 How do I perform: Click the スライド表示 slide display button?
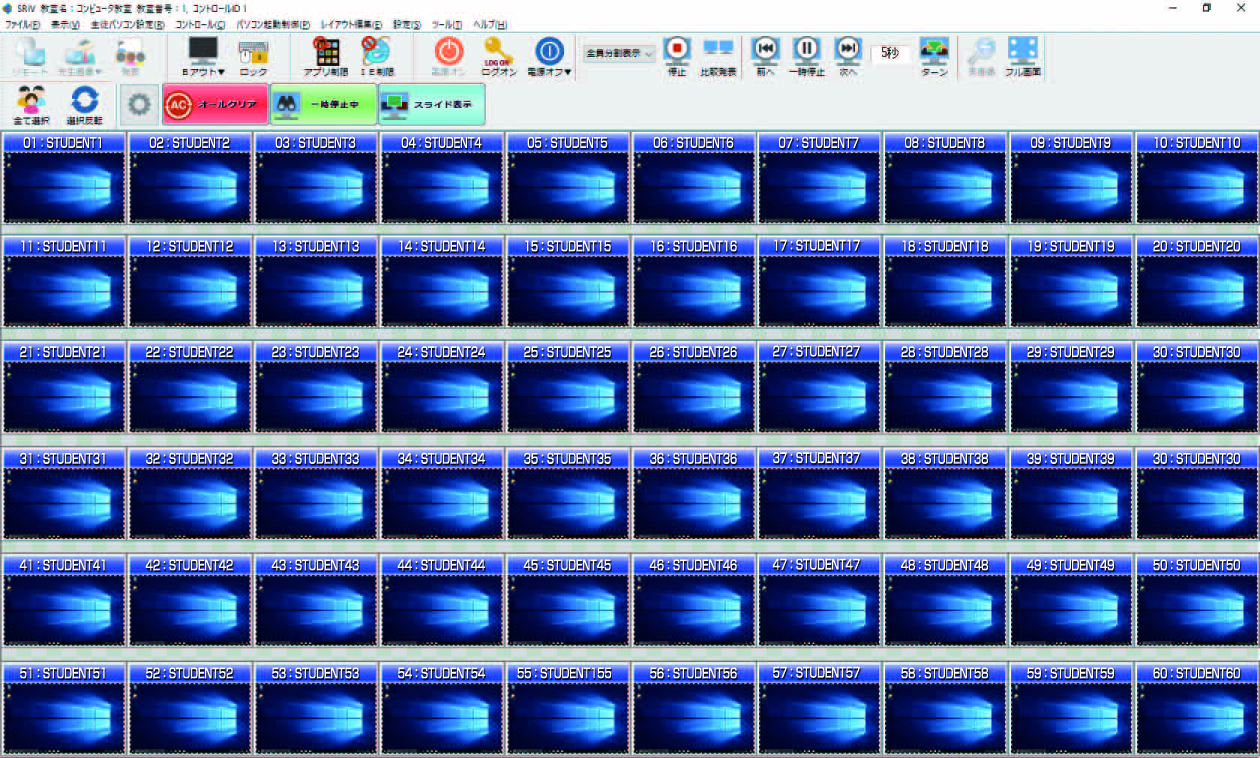coord(432,104)
